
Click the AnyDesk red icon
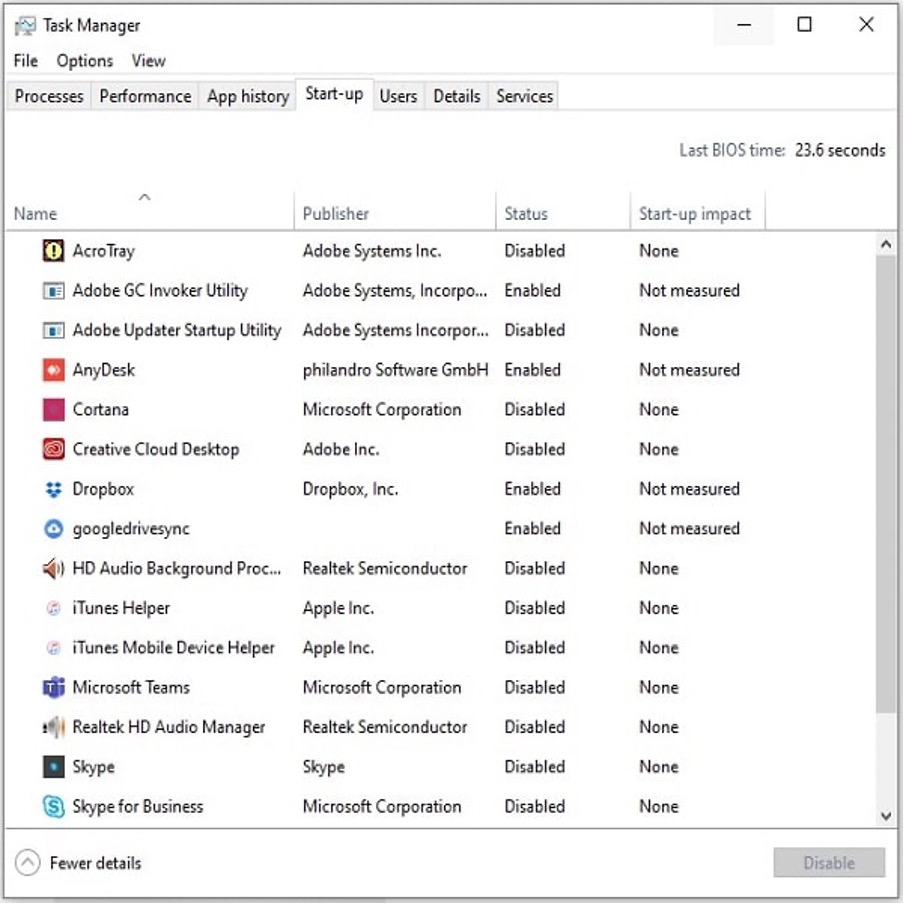[54, 370]
